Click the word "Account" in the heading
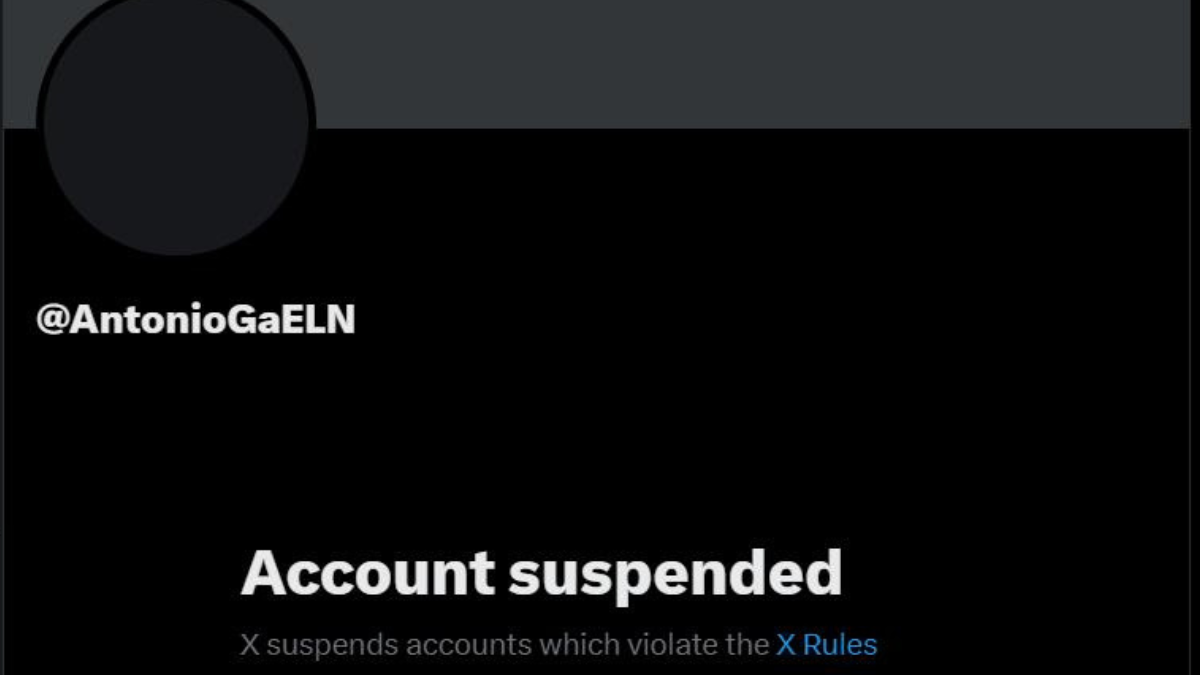 [x=368, y=574]
